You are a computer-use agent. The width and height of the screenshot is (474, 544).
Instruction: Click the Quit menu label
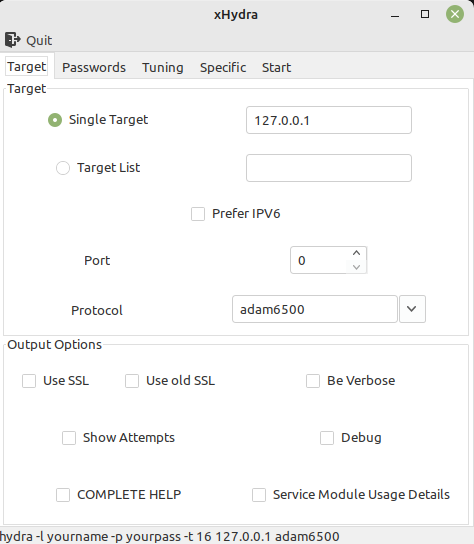[39, 41]
